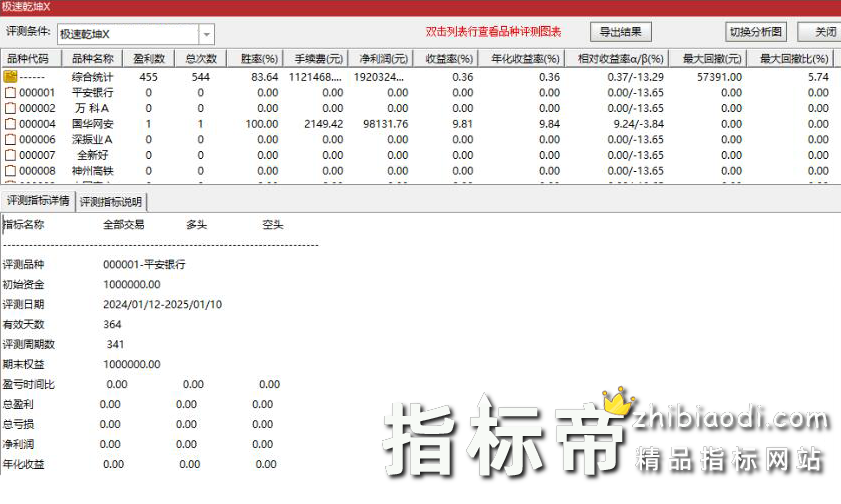Click the 0.37/-13.29 relative return cell
This screenshot has height=504, width=841.
pos(636,77)
